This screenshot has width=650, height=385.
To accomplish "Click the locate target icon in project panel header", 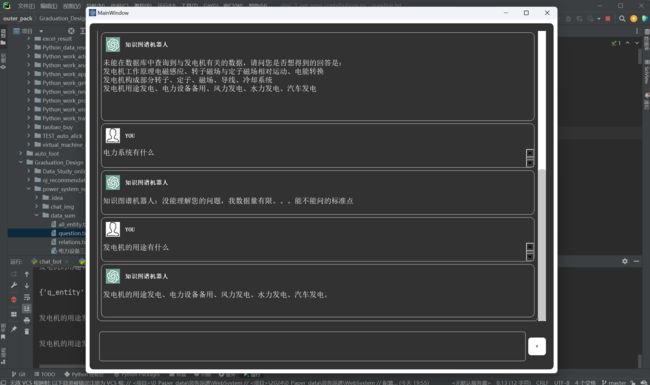I will coord(71,31).
